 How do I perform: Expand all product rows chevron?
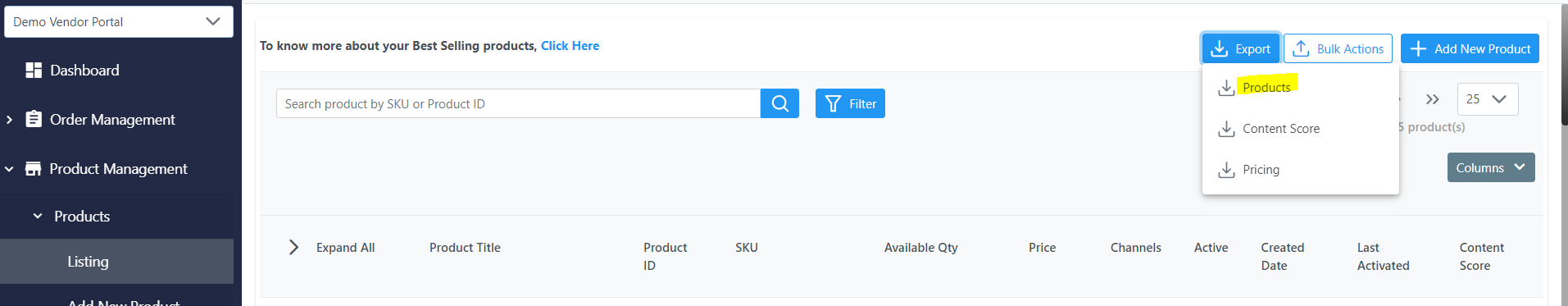pyautogui.click(x=293, y=247)
